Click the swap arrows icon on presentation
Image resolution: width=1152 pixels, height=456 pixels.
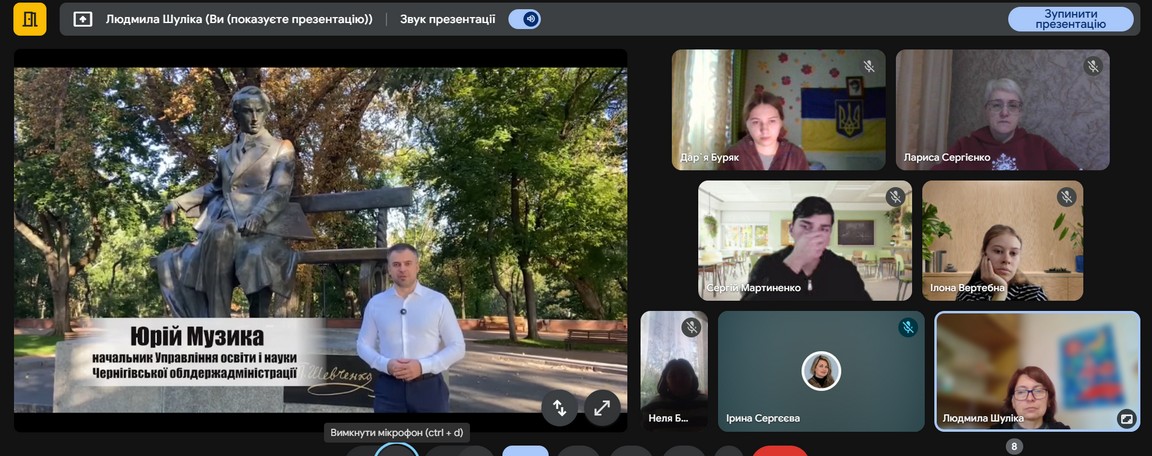[559, 407]
